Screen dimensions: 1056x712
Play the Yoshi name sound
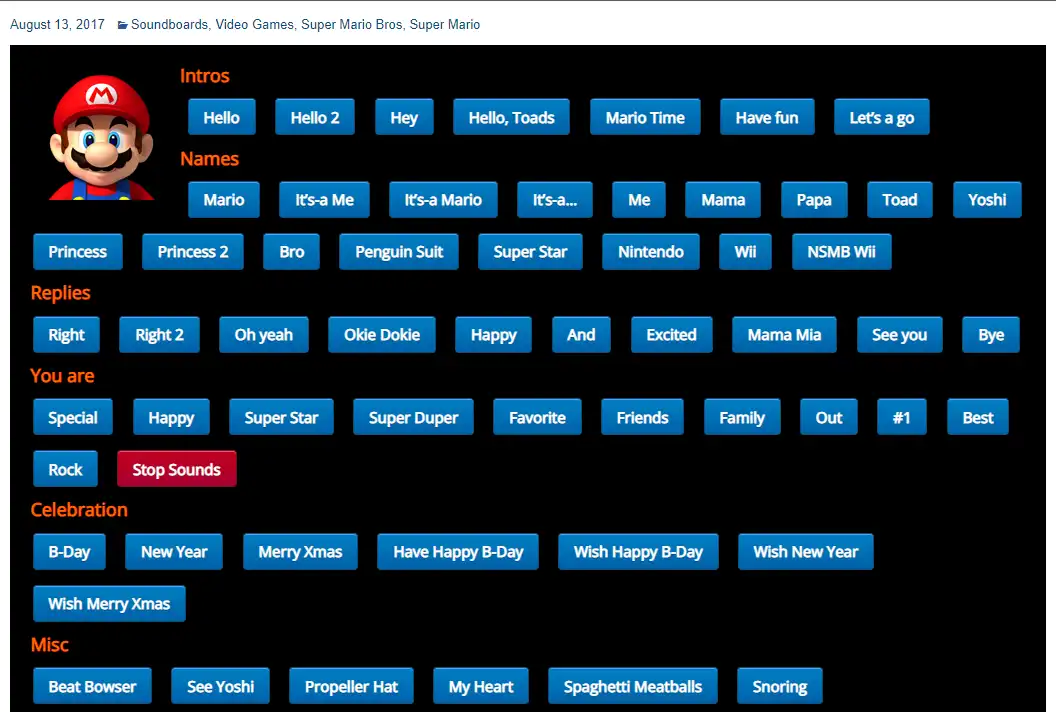click(x=987, y=199)
